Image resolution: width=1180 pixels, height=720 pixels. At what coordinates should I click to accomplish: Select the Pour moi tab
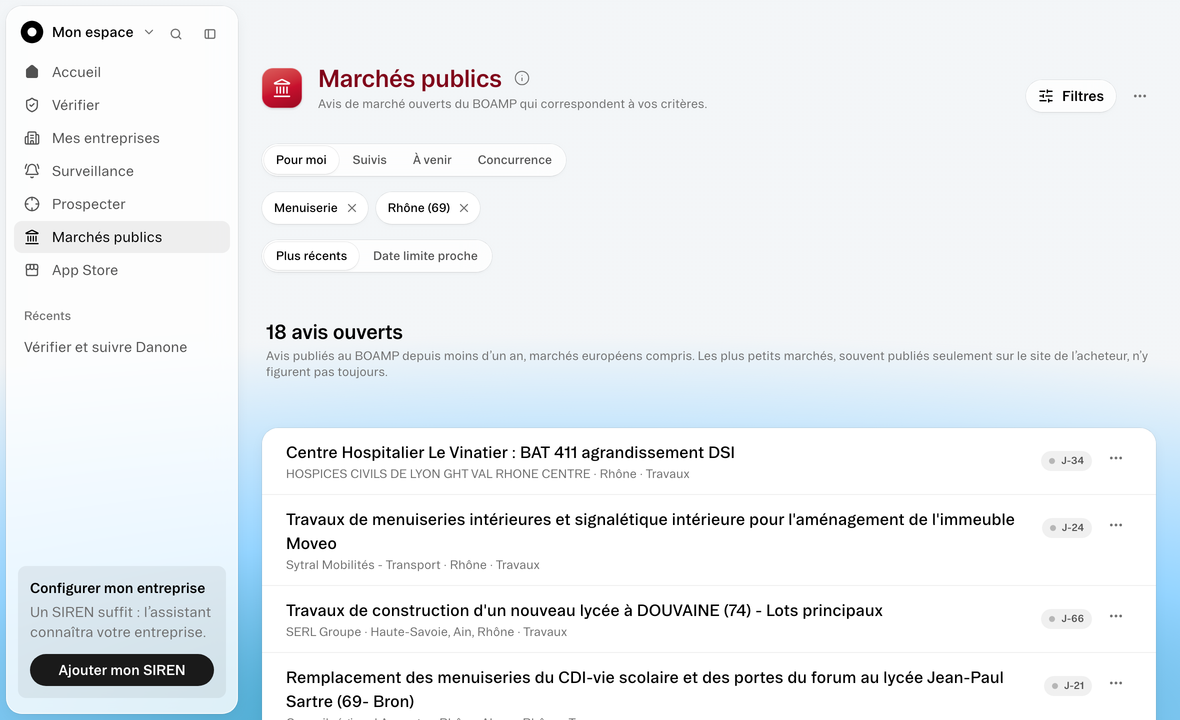tap(301, 160)
